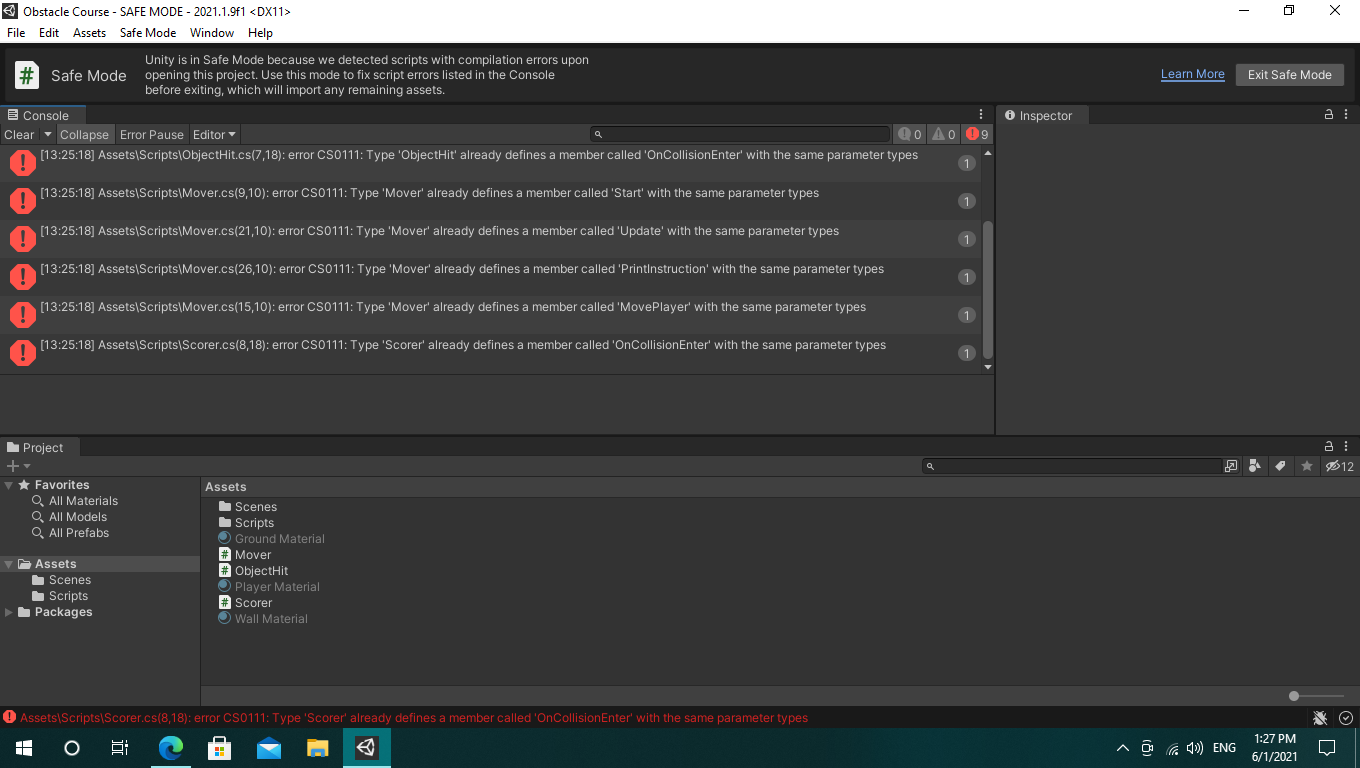Open the Scenes folder in Assets list
Screen dimensions: 1360x768
[x=247, y=507]
